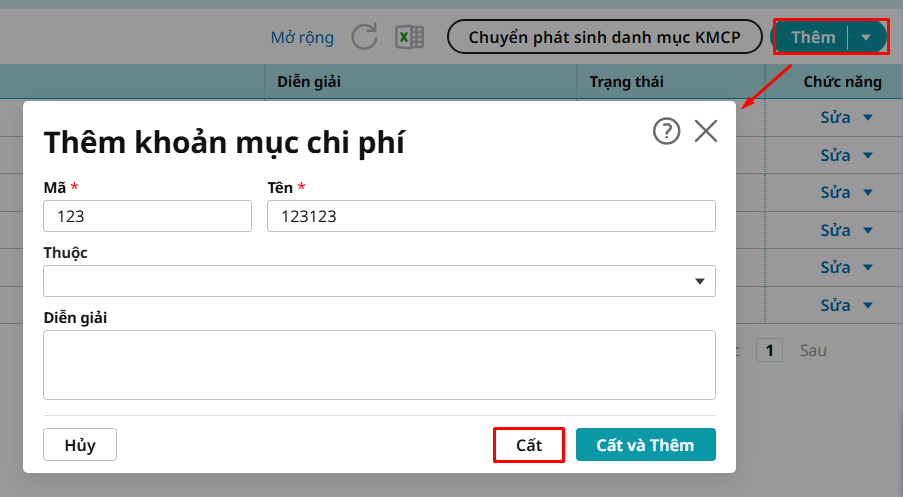The width and height of the screenshot is (903, 497).
Task: Click the Mở rộng link
Action: [302, 38]
